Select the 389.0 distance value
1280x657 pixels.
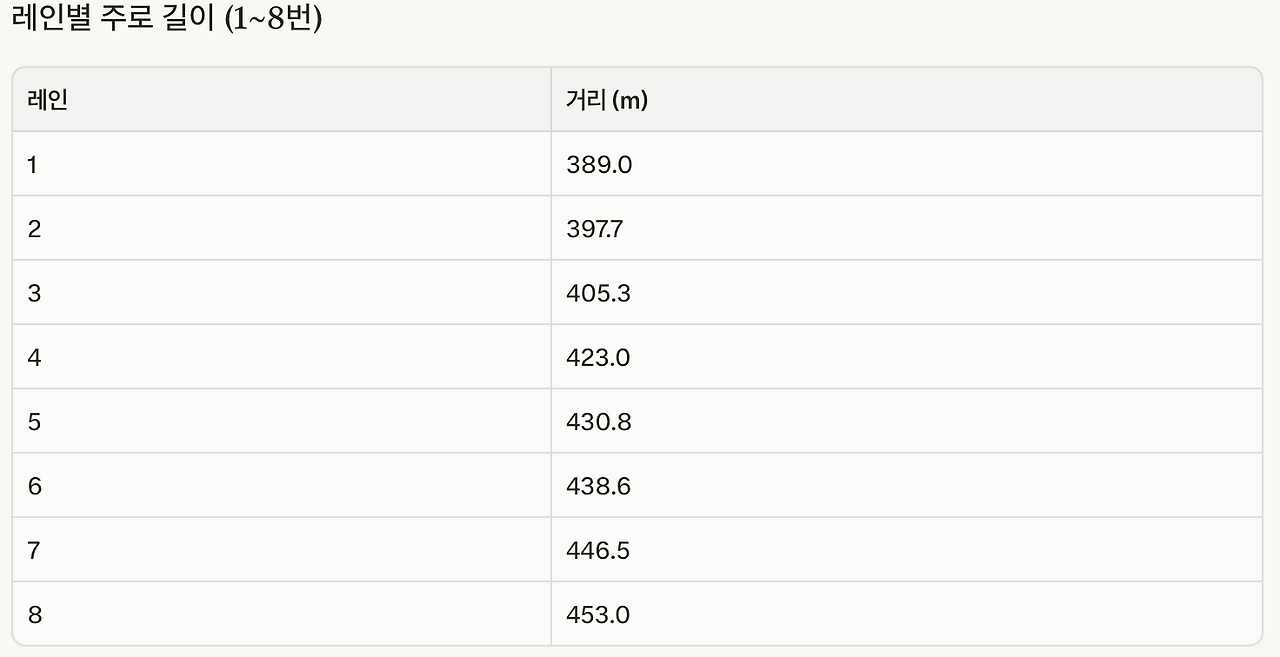[x=599, y=165]
